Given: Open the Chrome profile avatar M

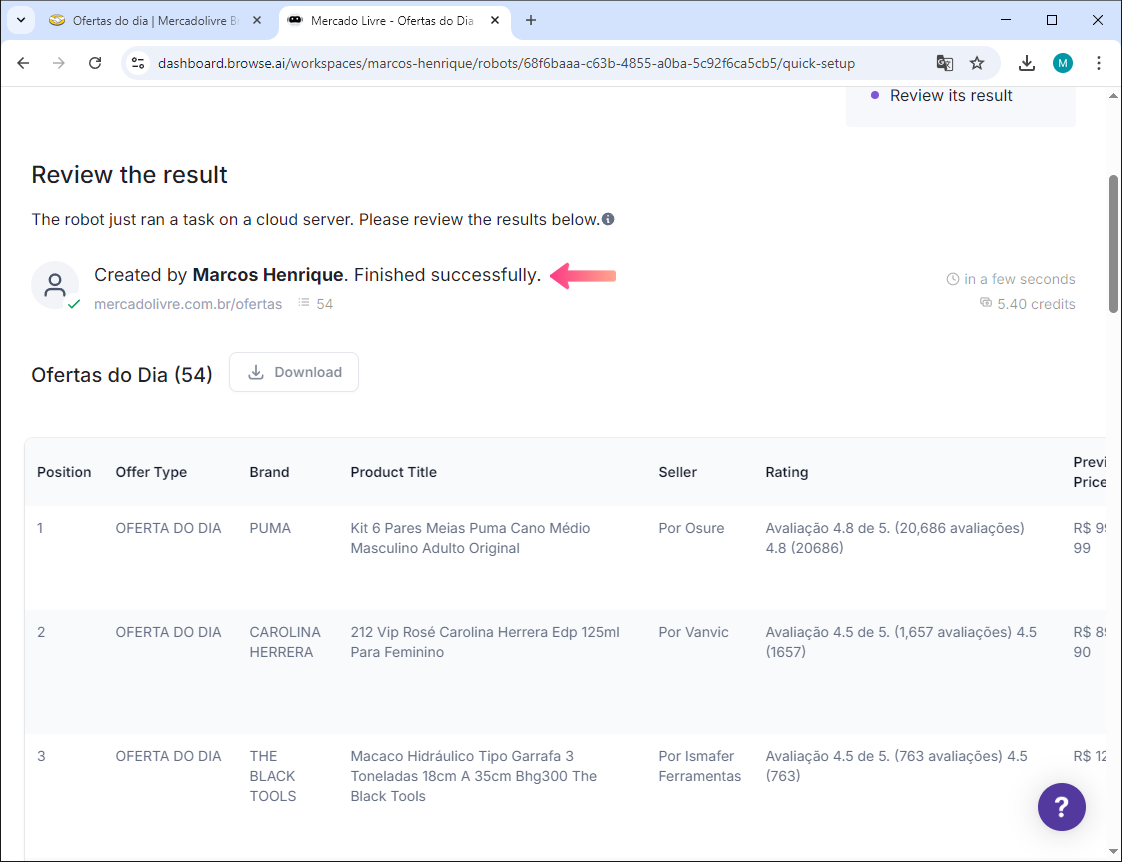Looking at the screenshot, I should coord(1063,63).
